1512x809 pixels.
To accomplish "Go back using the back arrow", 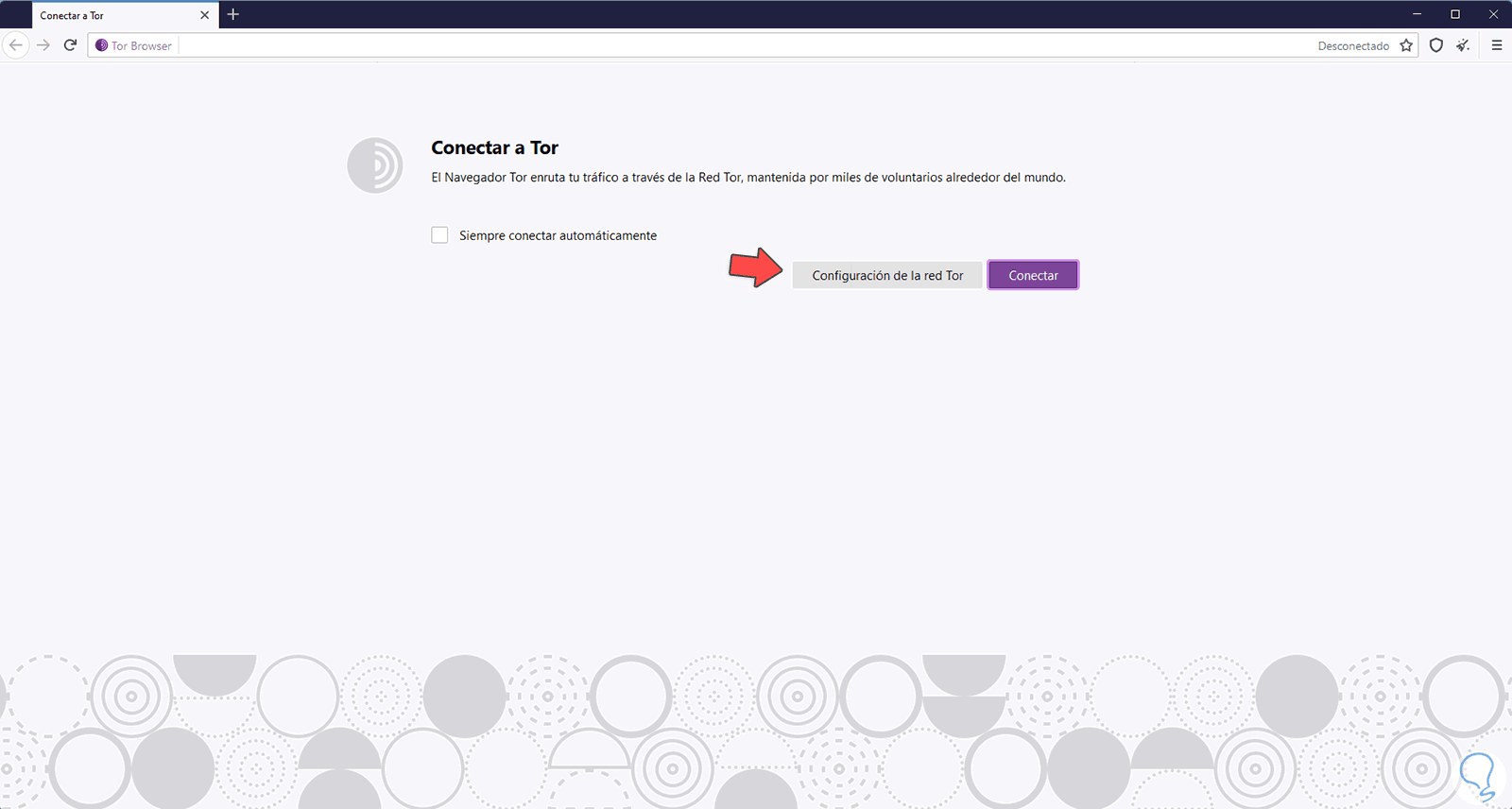I will tap(16, 45).
